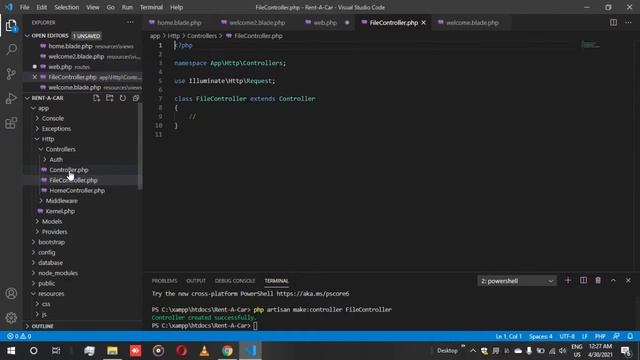This screenshot has width=640, height=360.
Task: Change language mode via PHP status item
Action: [x=600, y=336]
